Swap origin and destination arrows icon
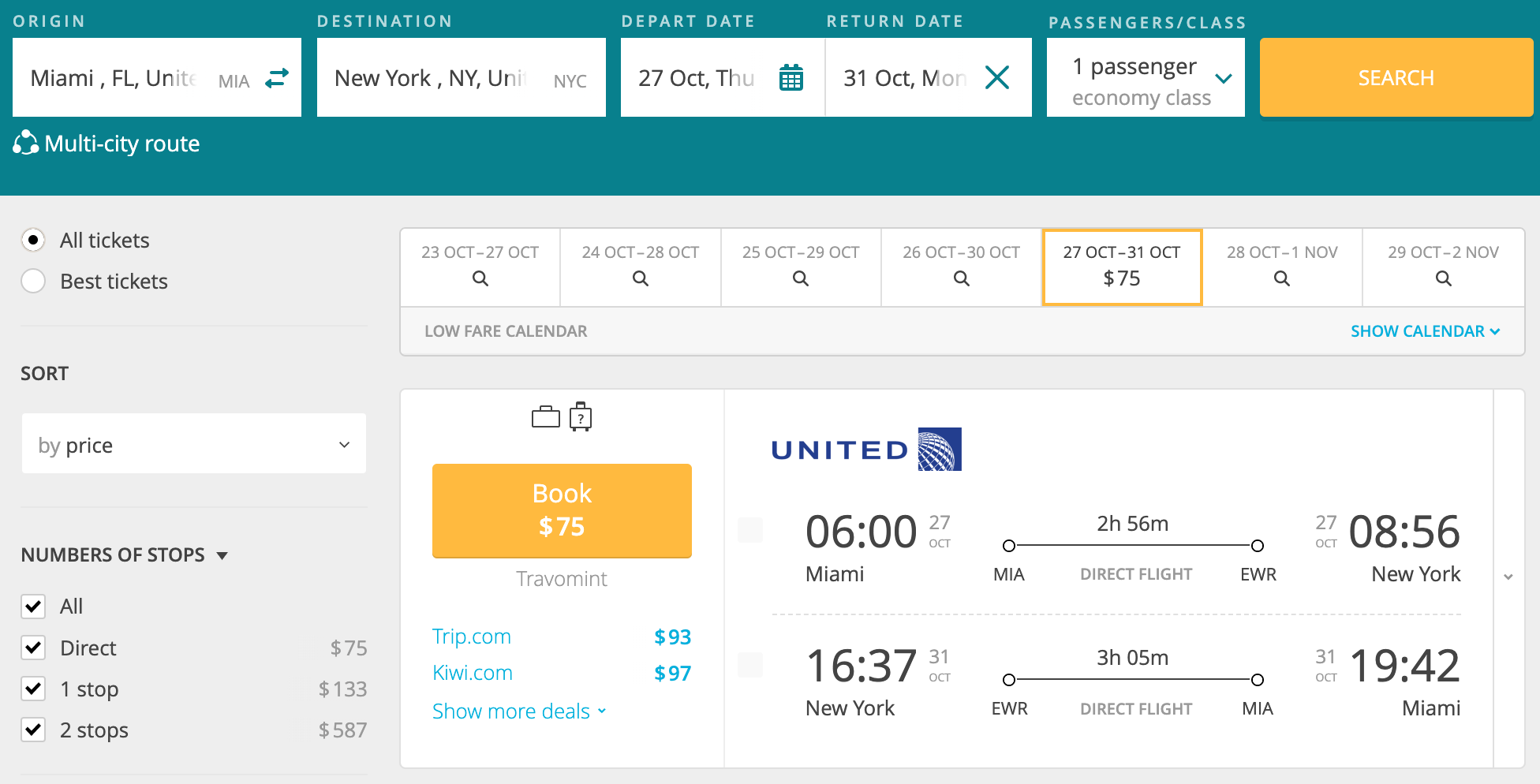Viewport: 1540px width, 784px height. pos(277,78)
